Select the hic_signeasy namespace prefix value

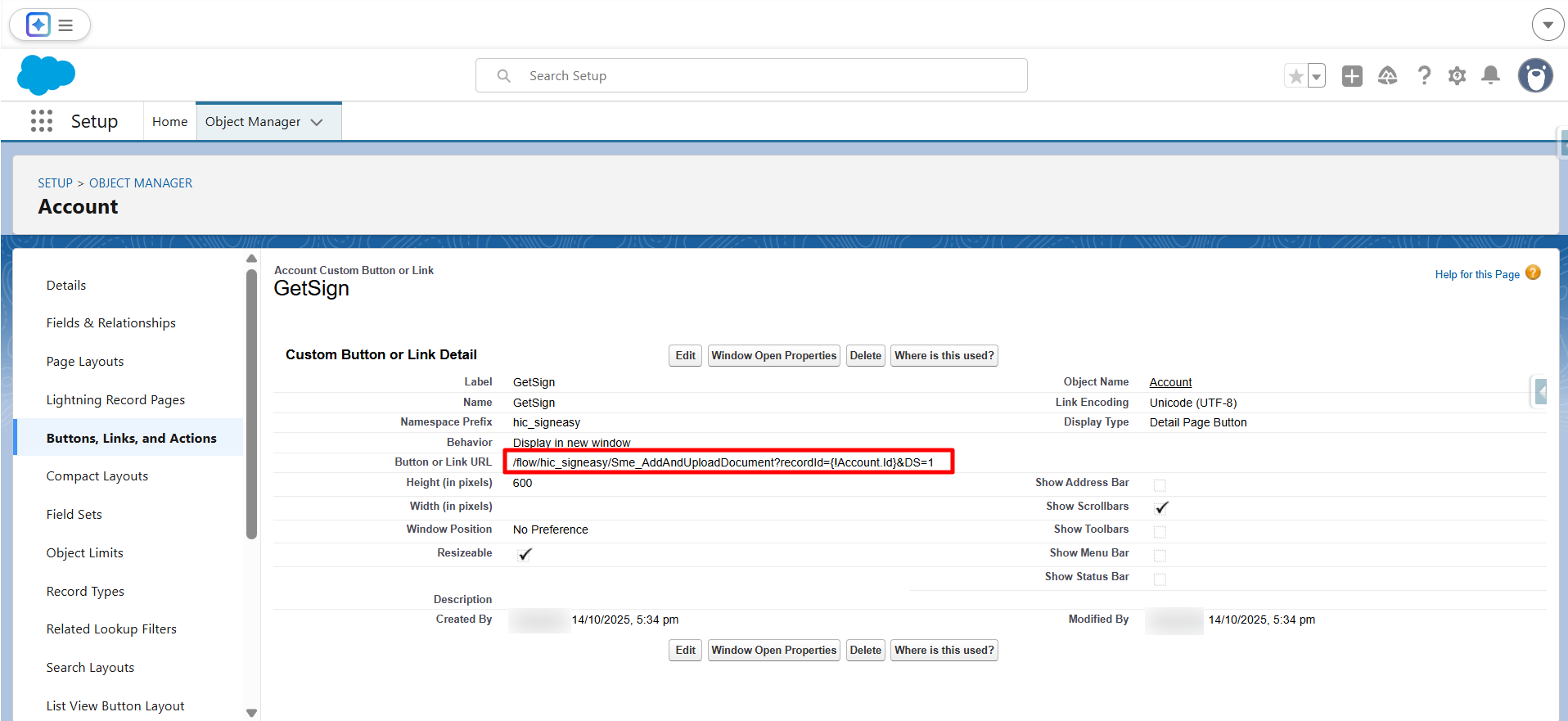(x=547, y=422)
